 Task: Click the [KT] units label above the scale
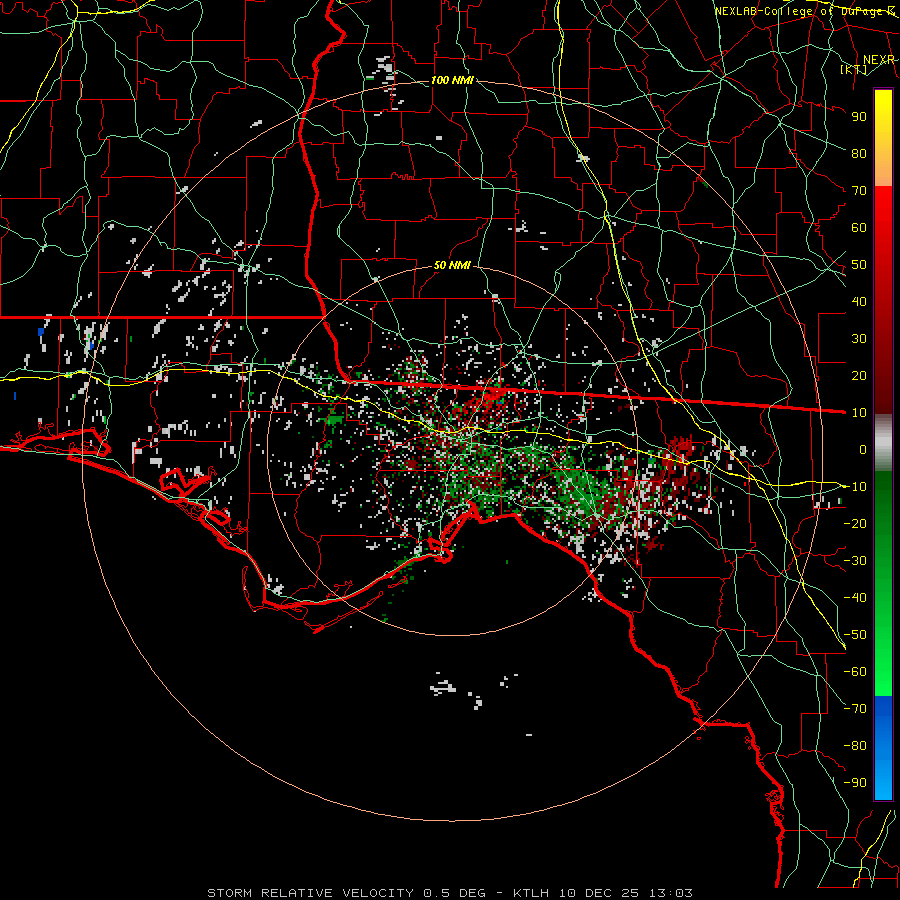tap(854, 69)
